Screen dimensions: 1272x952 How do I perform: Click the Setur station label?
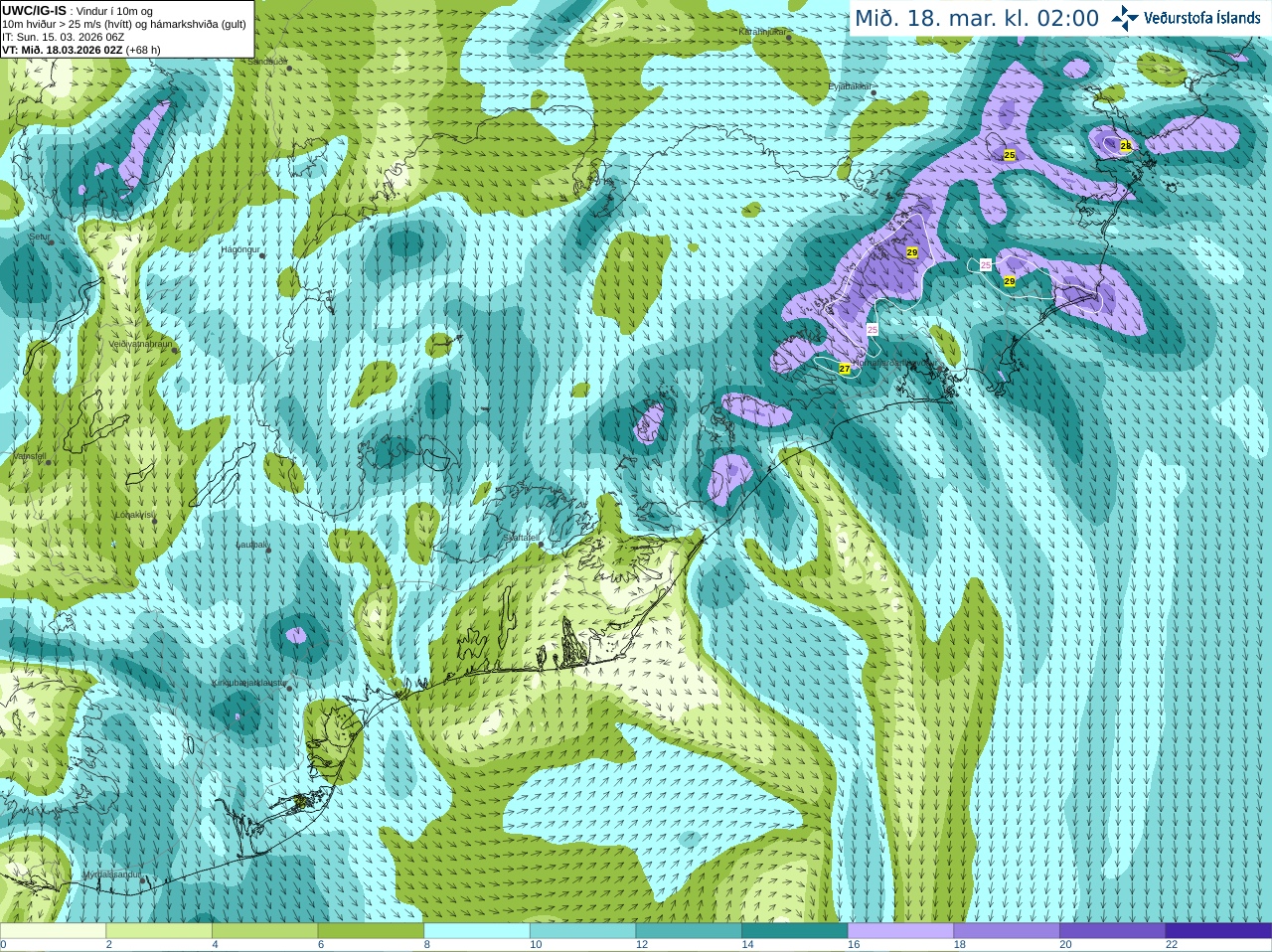coord(39,237)
